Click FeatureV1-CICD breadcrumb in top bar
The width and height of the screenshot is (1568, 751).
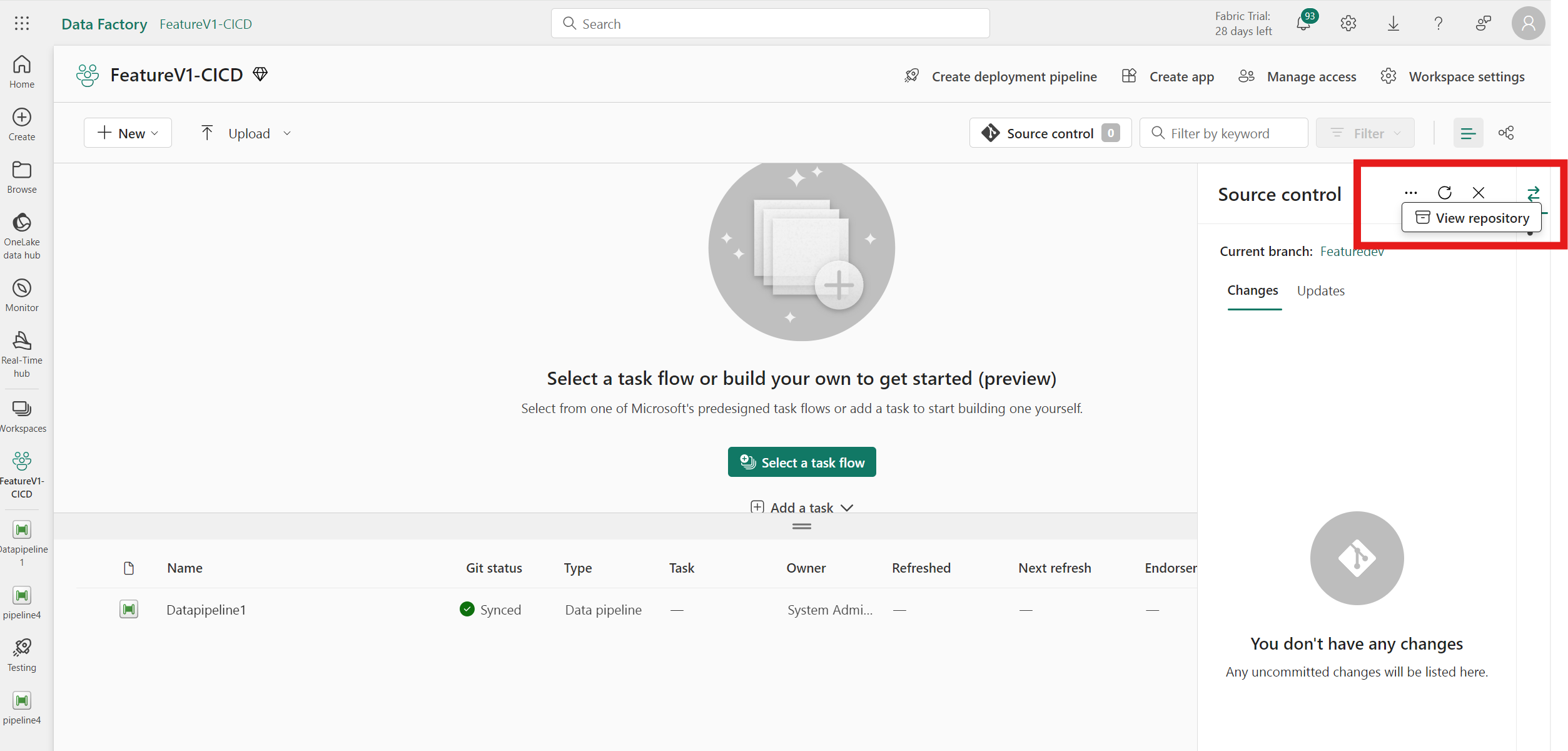[206, 24]
